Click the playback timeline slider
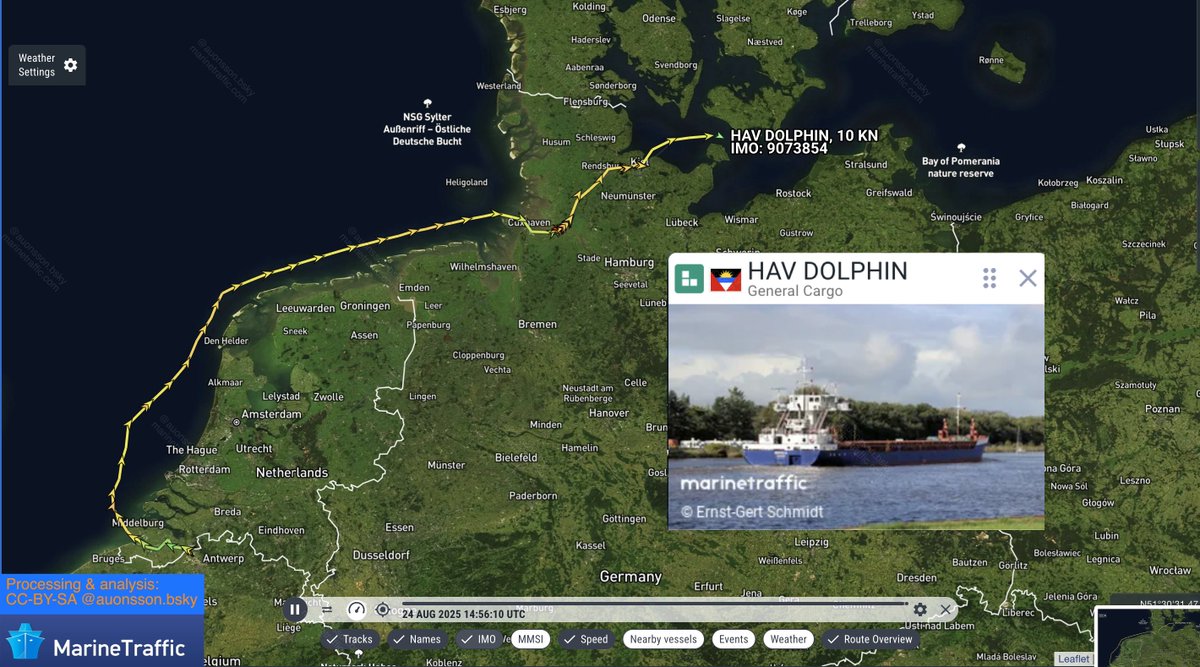The image size is (1200, 667). pos(655,604)
